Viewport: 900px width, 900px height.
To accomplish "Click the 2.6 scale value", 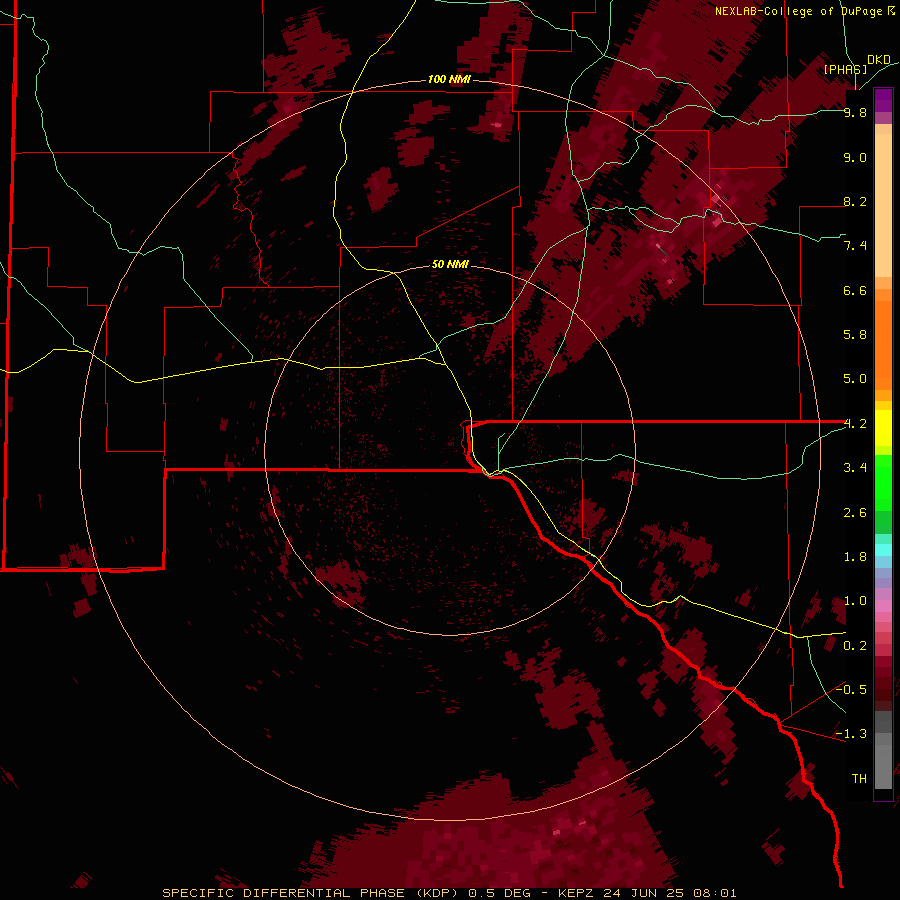I will (855, 513).
